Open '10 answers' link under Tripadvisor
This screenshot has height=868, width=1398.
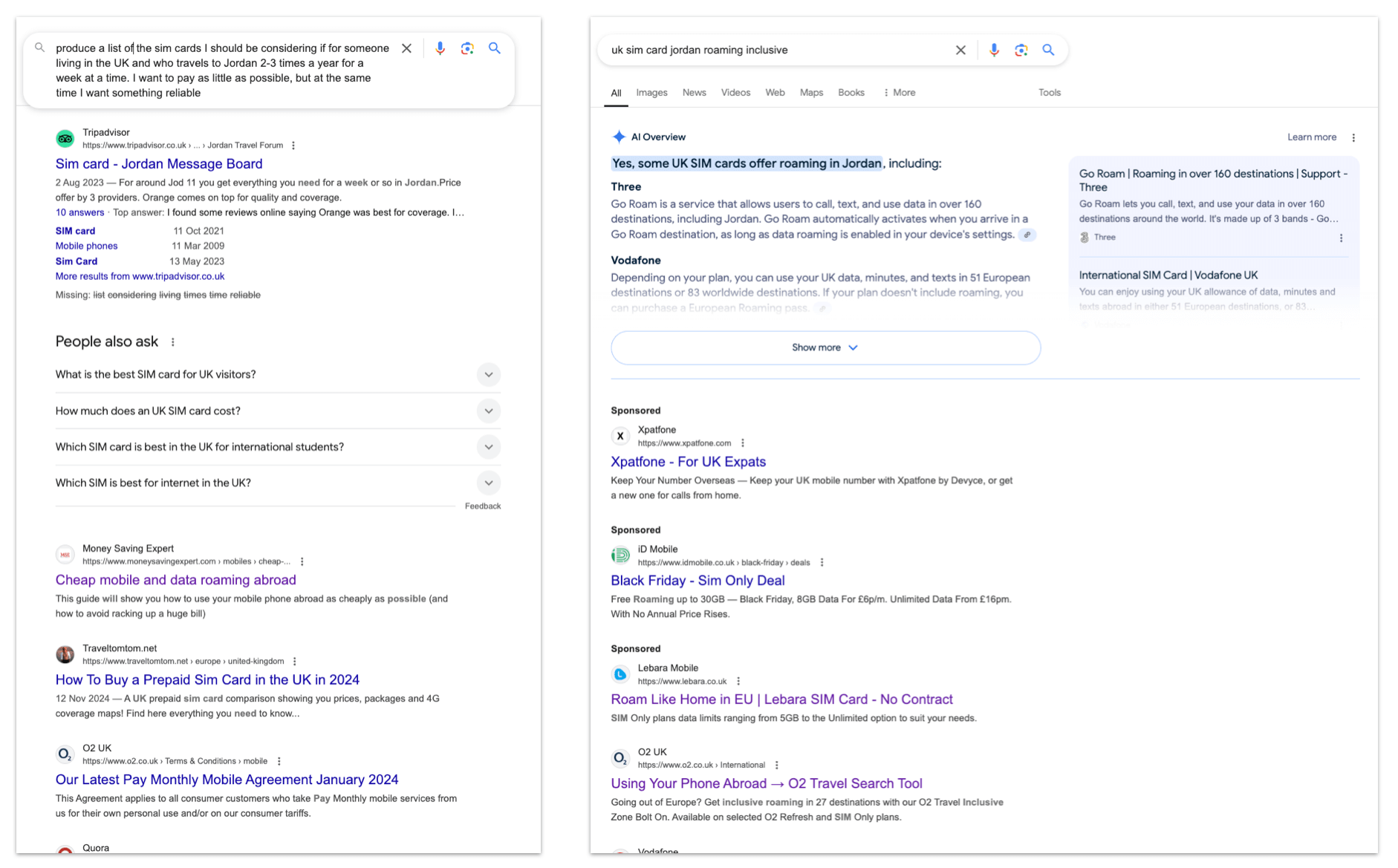[79, 212]
